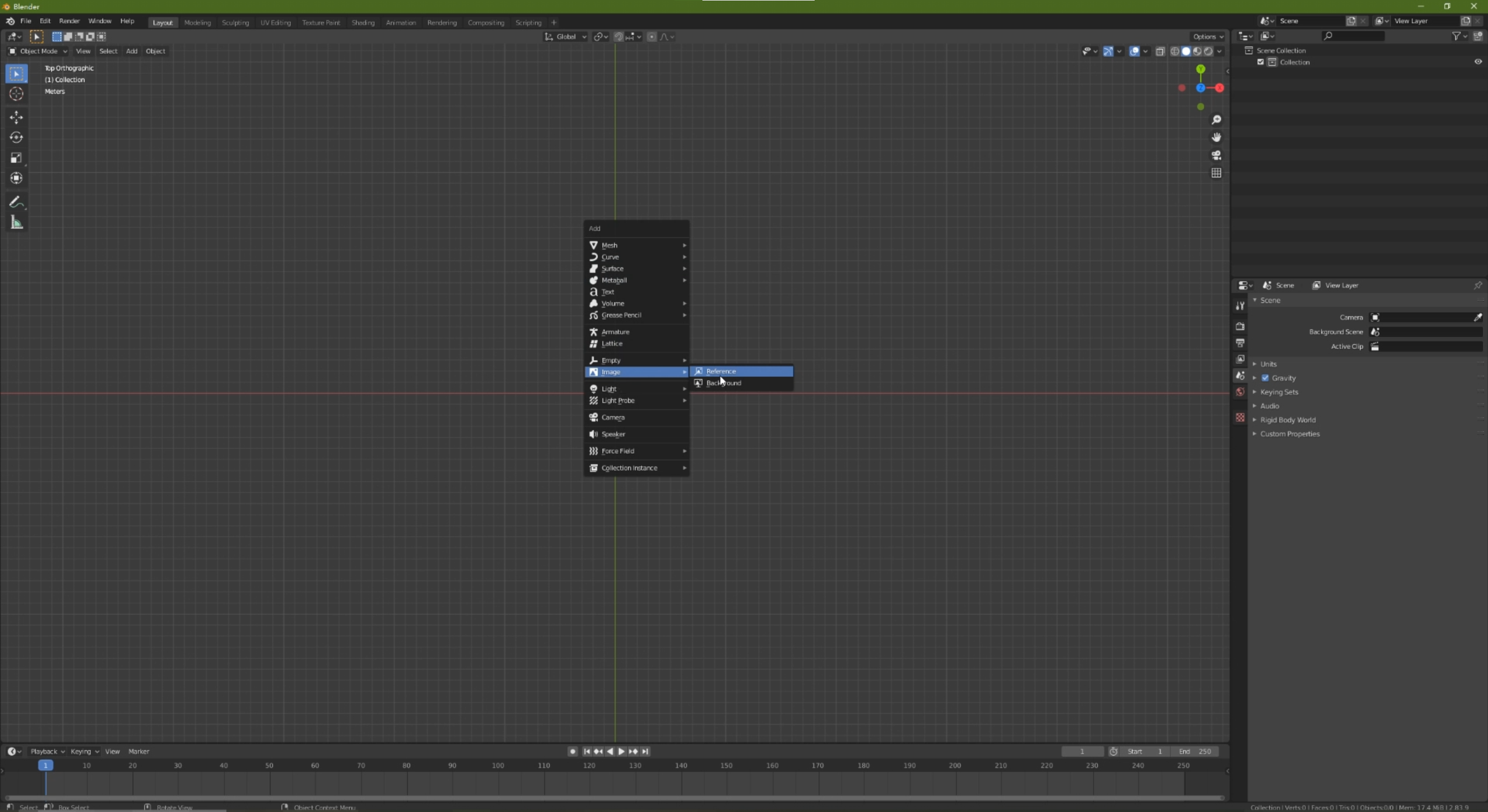The width and height of the screenshot is (1488, 812).
Task: Expand the Units panel
Action: coord(1268,364)
